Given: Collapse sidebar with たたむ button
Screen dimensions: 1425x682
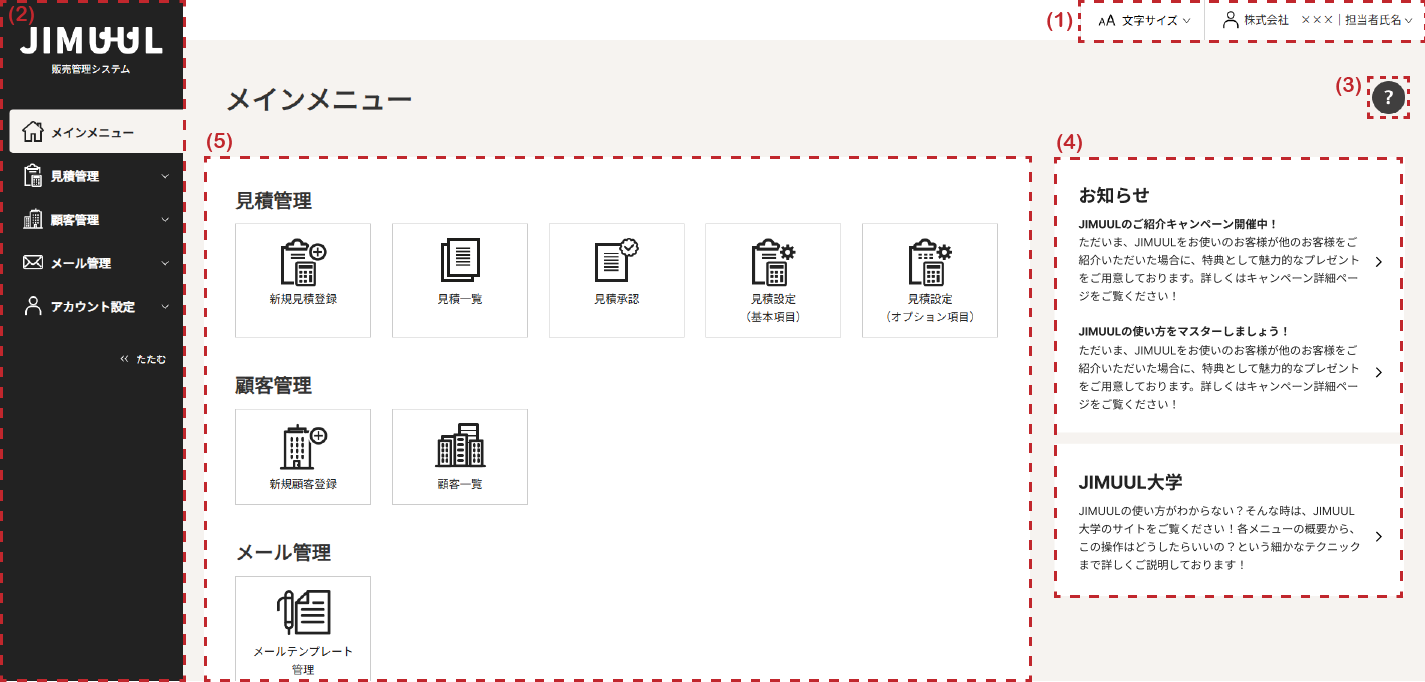Looking at the screenshot, I should 143,358.
